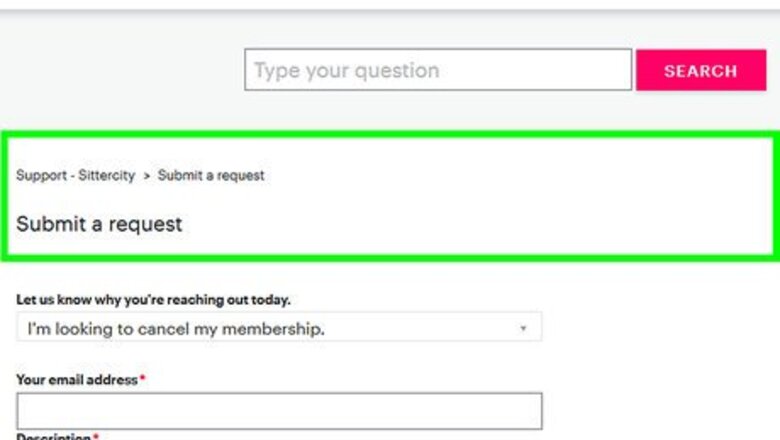
Task: Click the Description field label
Action: [53, 437]
